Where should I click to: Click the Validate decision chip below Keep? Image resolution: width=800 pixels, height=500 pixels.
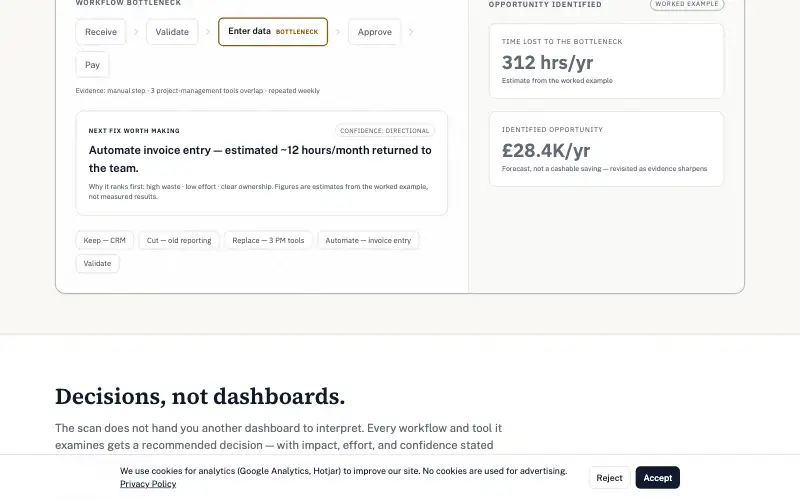pos(97,263)
